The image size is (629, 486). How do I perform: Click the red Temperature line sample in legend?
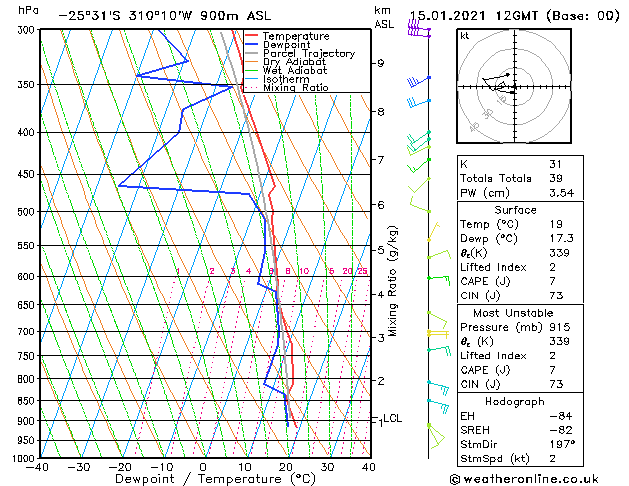(x=252, y=36)
